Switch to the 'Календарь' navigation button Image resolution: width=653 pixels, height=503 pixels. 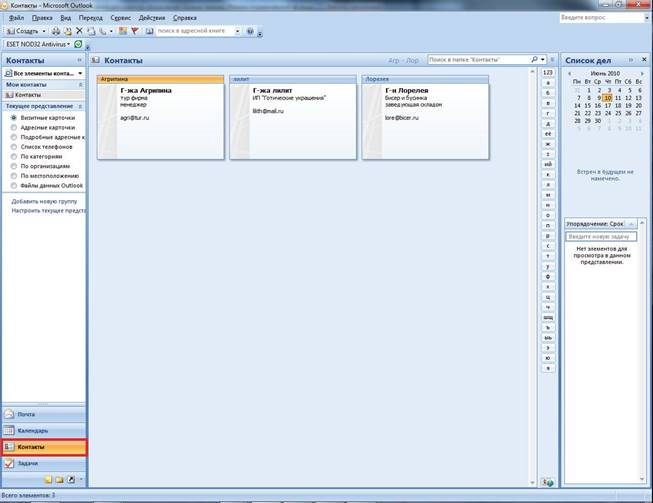tap(43, 430)
